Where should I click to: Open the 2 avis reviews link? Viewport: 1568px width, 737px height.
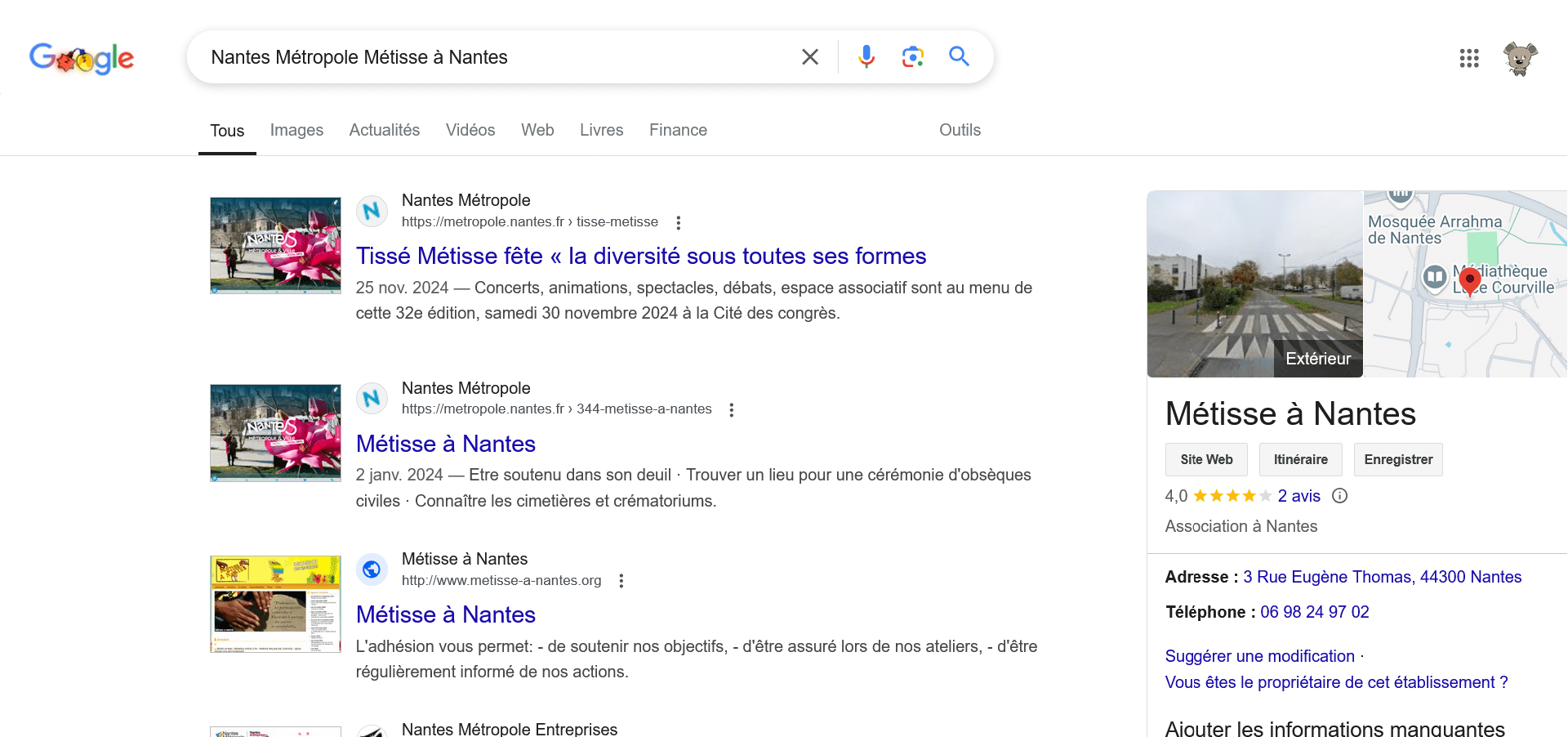tap(1298, 496)
